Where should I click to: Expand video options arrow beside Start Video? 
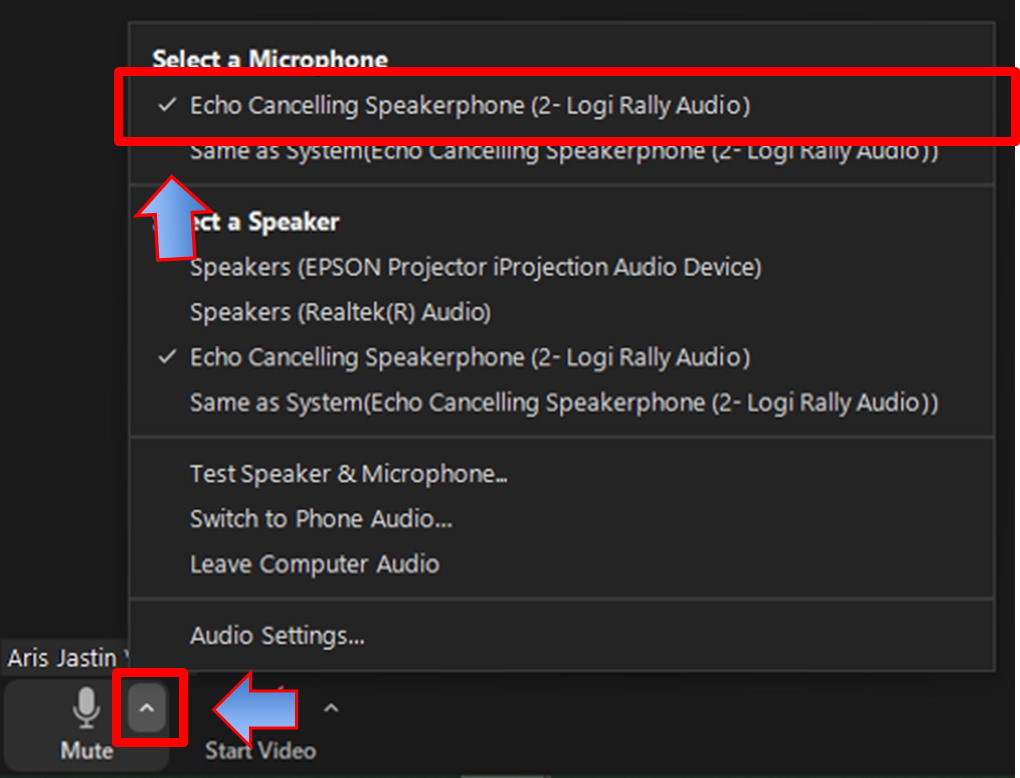coord(331,709)
